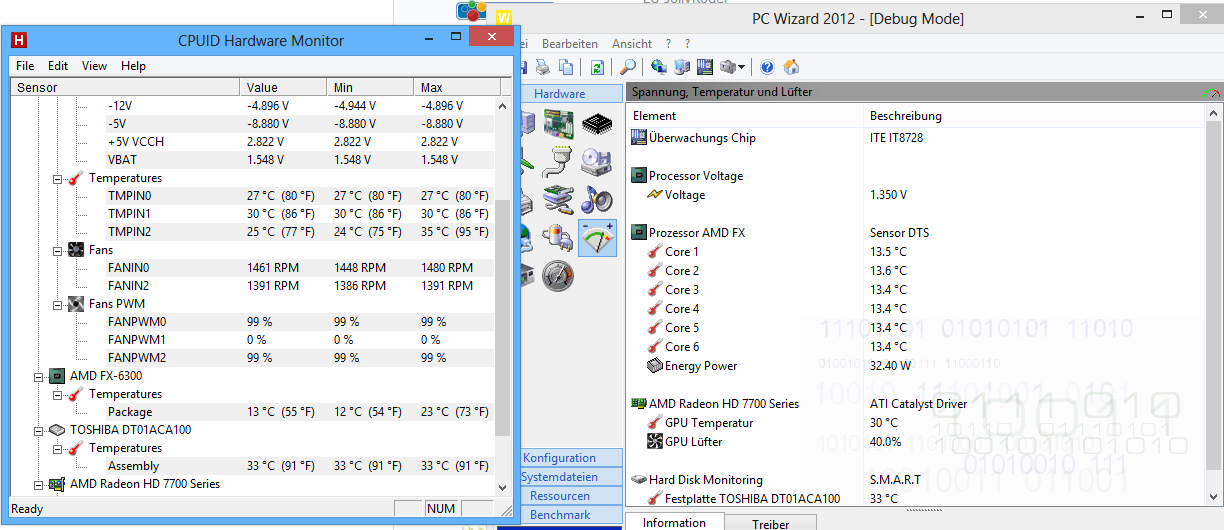Collapse the Fans node in sensor tree
1224x530 pixels.
pos(58,250)
